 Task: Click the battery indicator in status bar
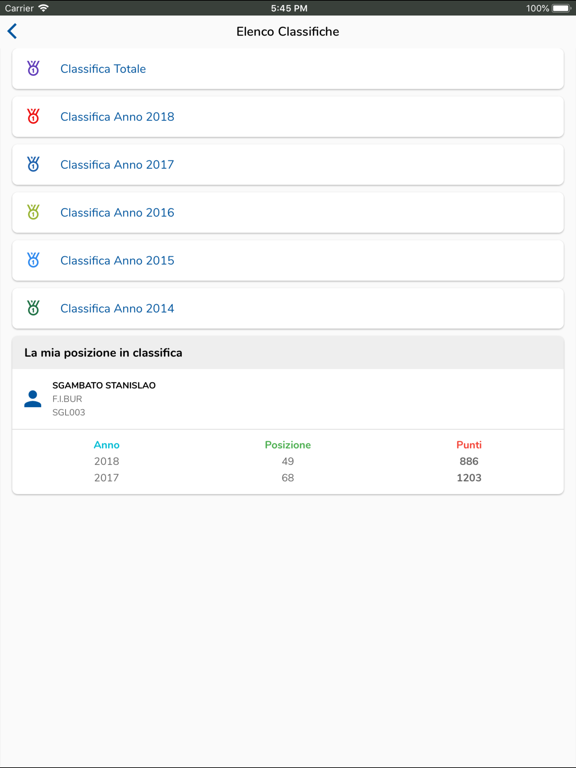[x=561, y=8]
